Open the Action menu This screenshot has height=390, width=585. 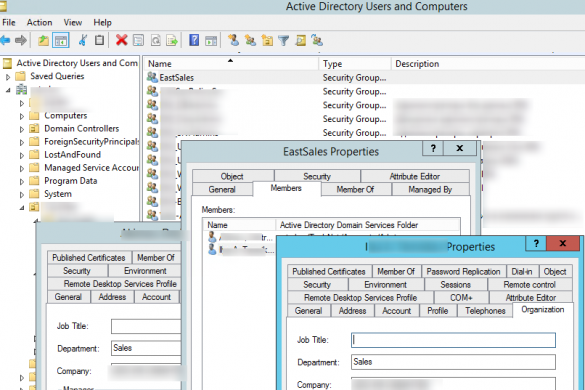tap(39, 22)
